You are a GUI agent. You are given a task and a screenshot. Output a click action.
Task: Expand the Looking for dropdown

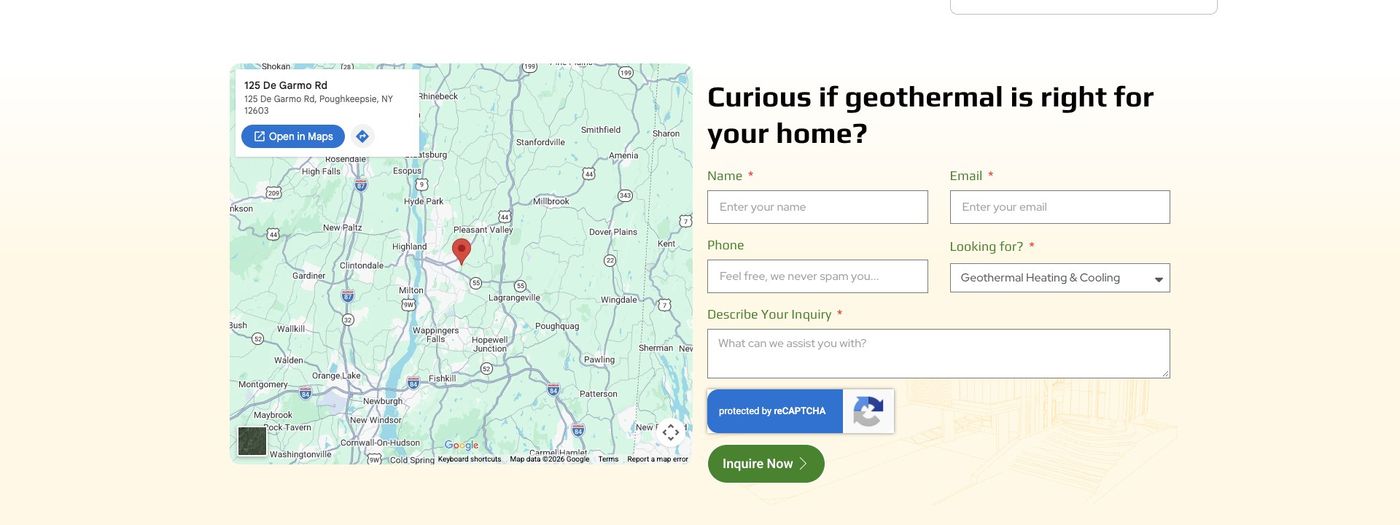(1059, 278)
